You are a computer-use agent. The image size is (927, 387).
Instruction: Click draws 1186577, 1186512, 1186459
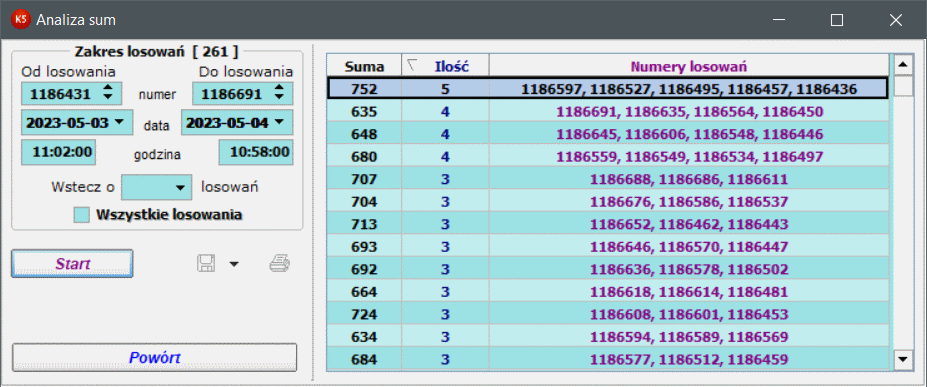pyautogui.click(x=689, y=359)
